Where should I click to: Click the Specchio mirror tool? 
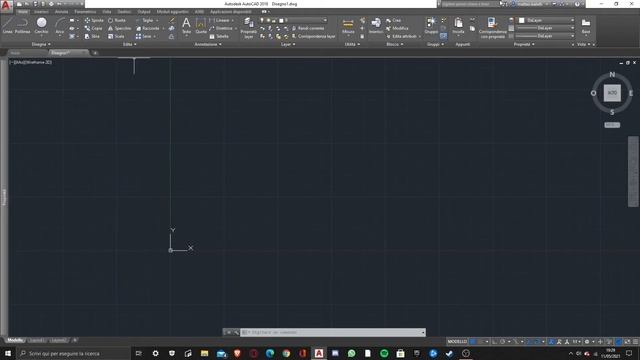coord(119,28)
